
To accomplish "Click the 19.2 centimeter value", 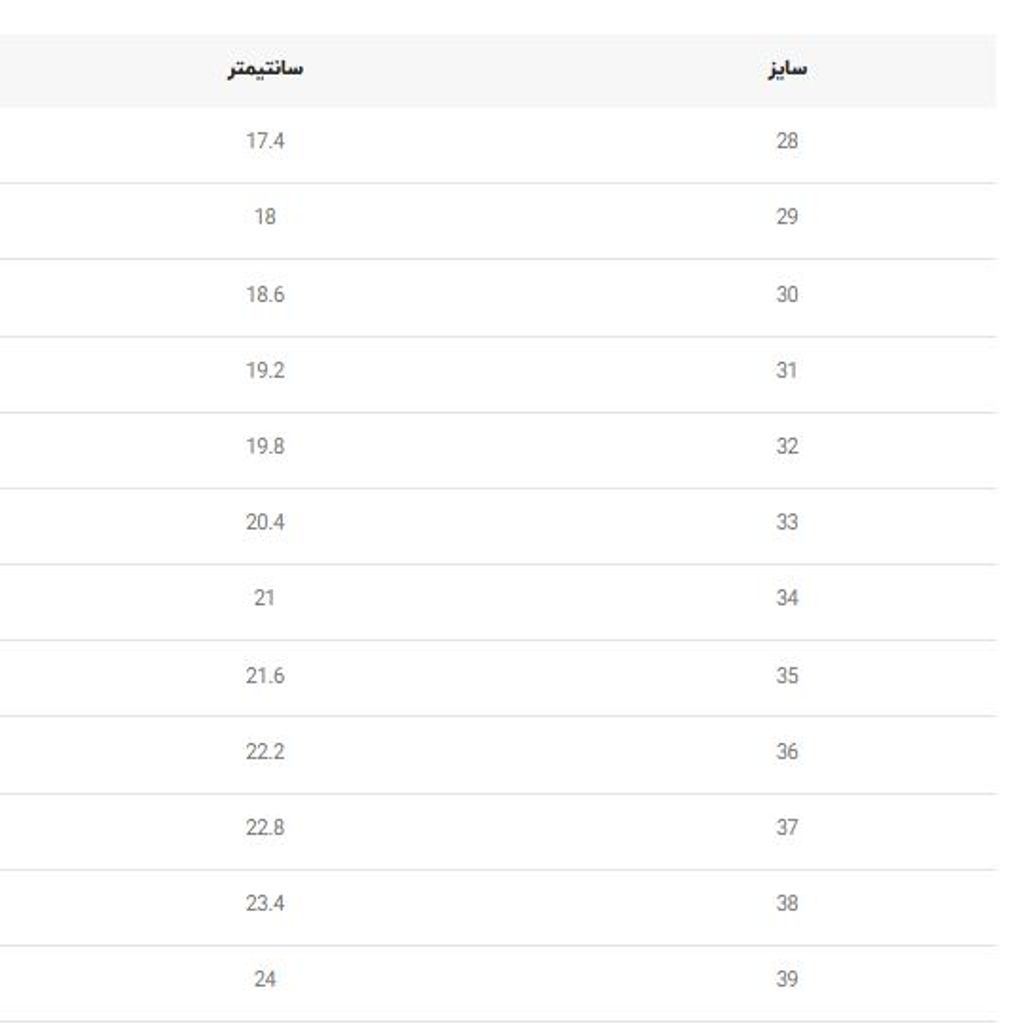I will click(x=265, y=371).
